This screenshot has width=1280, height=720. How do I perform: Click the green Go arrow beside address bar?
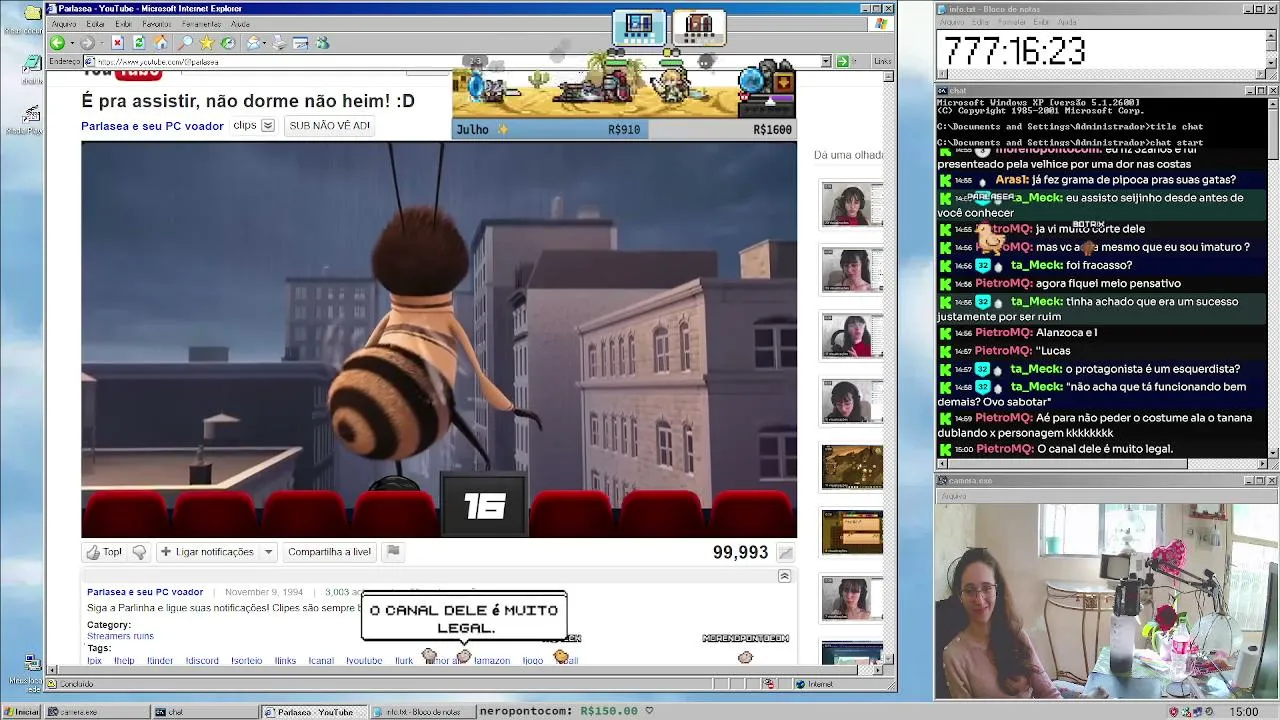[843, 61]
